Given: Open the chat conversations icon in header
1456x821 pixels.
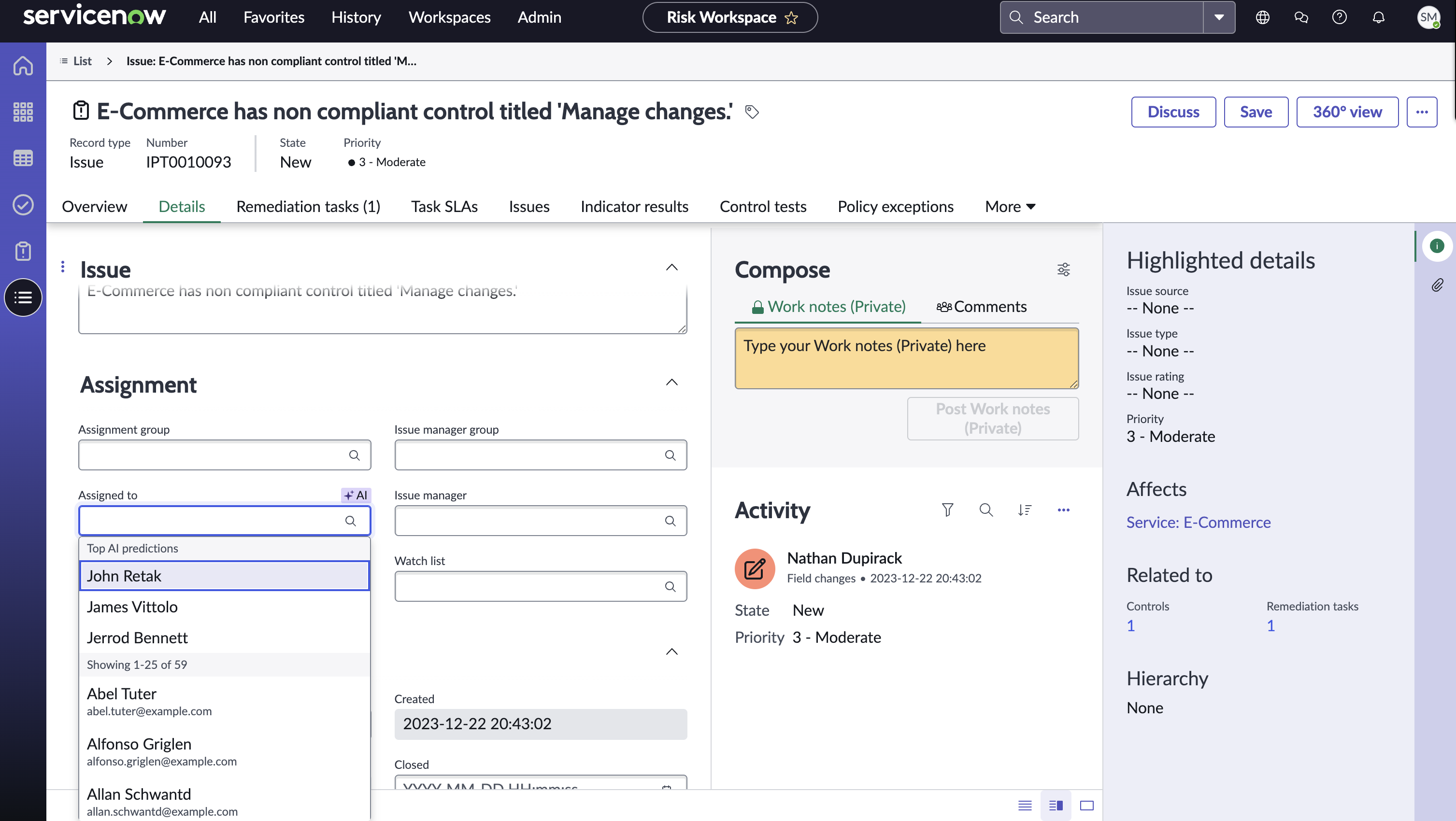Looking at the screenshot, I should point(1301,17).
